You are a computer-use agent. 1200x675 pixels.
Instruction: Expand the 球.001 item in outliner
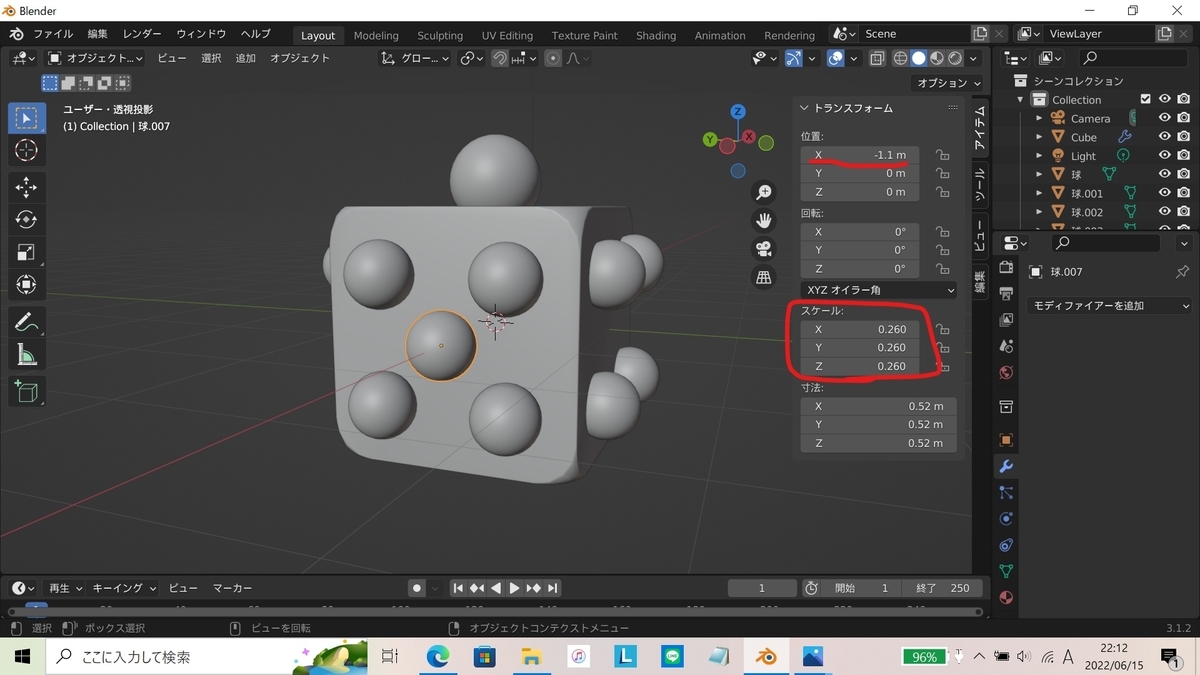1039,194
